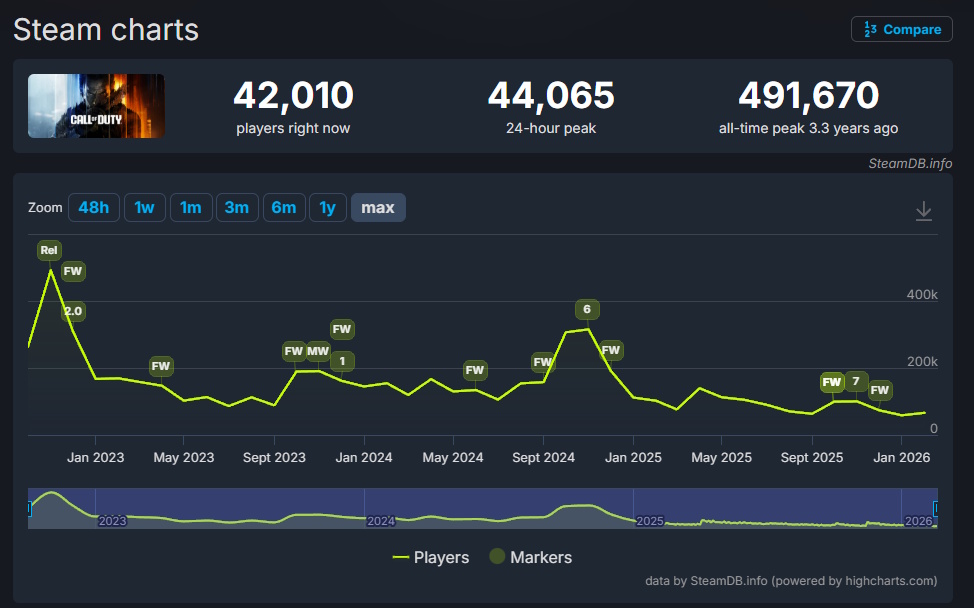Click the 491,670 all-time peak value
Screen dimensions: 974x608
pyautogui.click(x=808, y=95)
